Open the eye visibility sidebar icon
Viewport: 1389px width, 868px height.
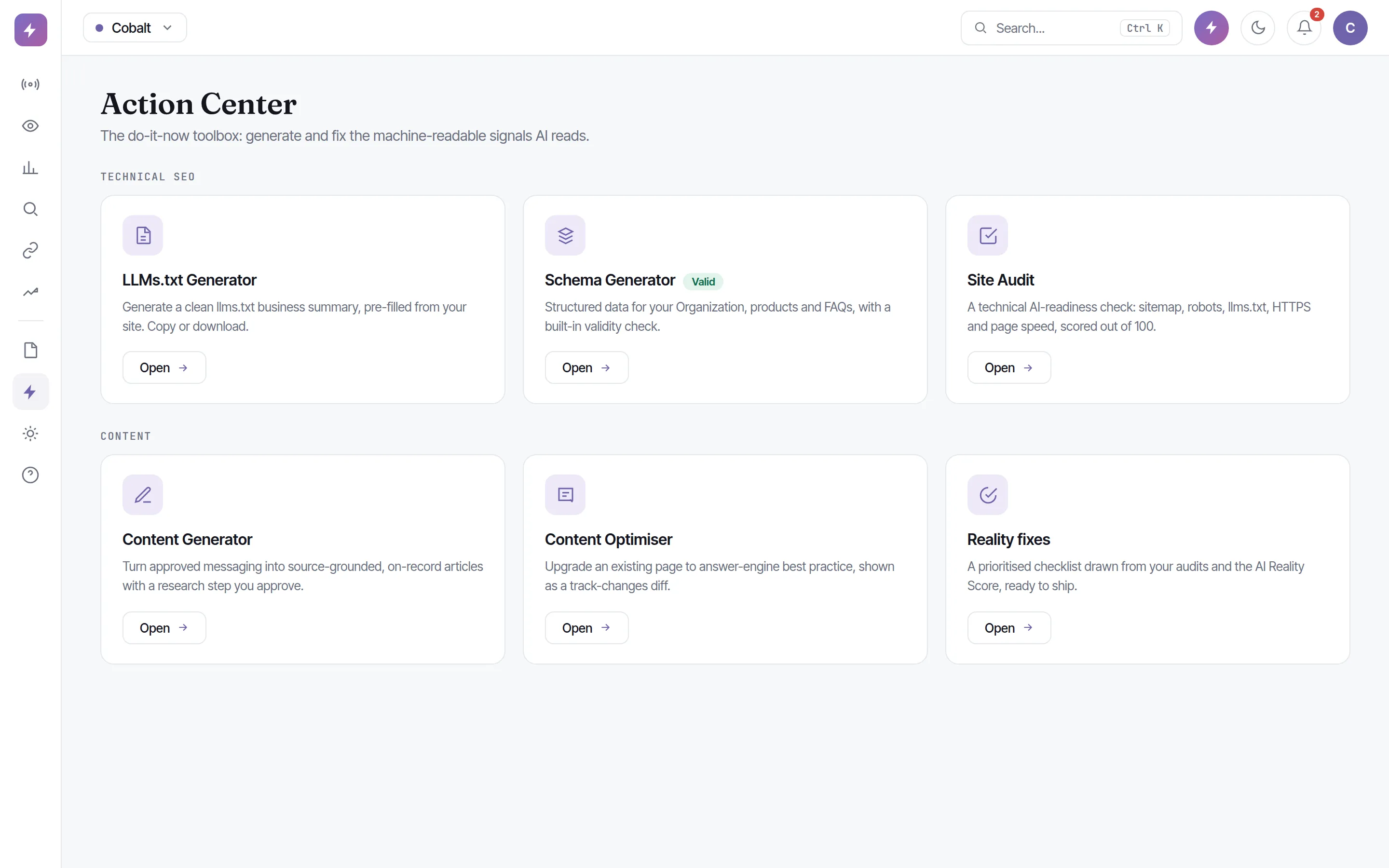[30, 126]
